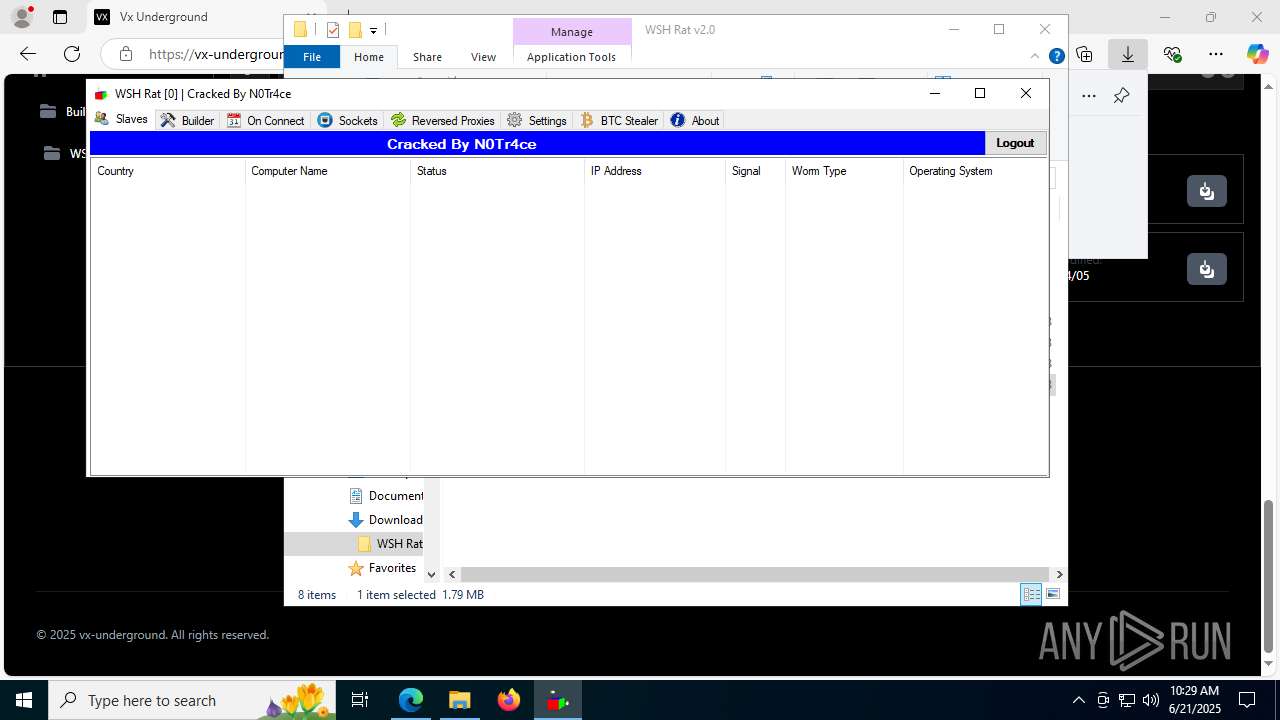This screenshot has height=720, width=1280.
Task: Open the Reversed Proxies tab
Action: (442, 120)
